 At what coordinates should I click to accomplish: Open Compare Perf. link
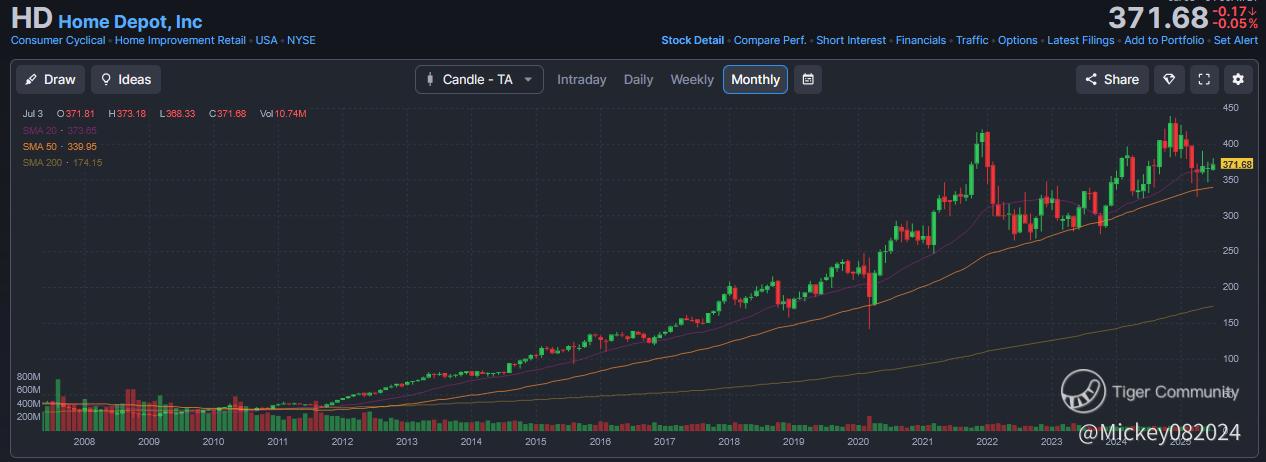[770, 41]
